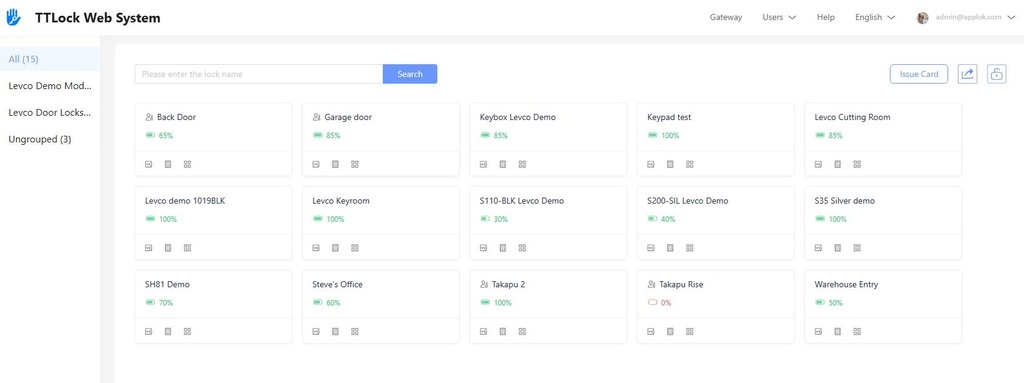Click the grid icon on Levco Cutting Room card
This screenshot has height=383, width=1024.
pyautogui.click(x=857, y=164)
